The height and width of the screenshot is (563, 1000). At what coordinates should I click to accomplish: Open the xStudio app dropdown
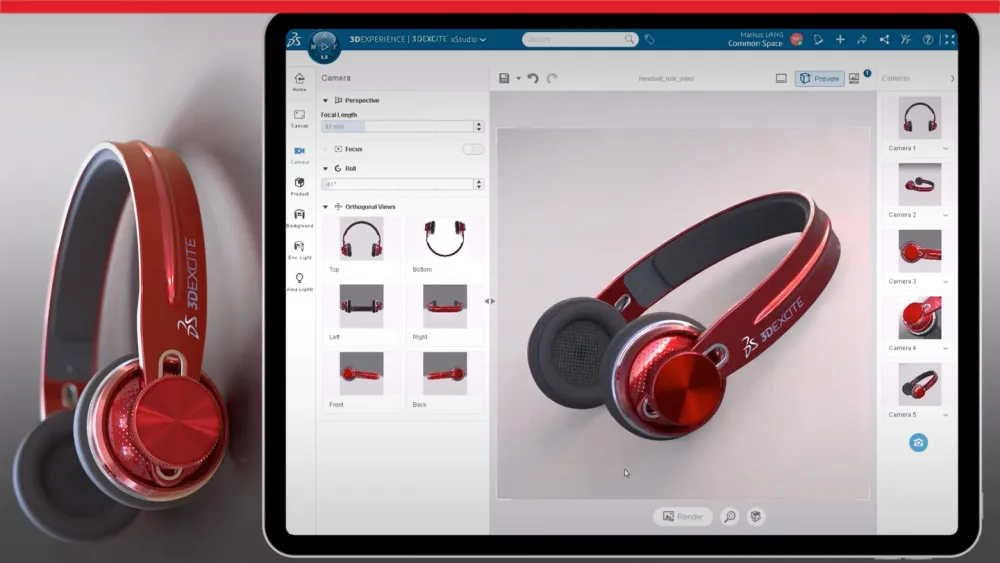[x=483, y=40]
